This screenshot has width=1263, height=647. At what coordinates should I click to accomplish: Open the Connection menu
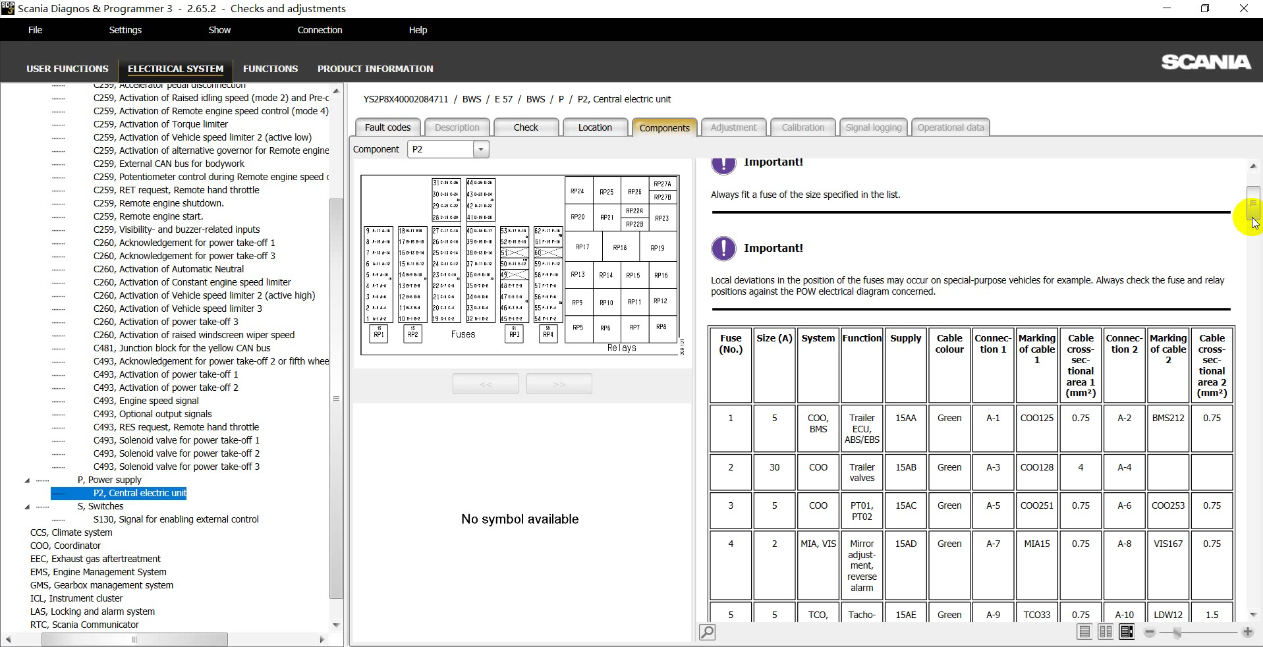(320, 30)
